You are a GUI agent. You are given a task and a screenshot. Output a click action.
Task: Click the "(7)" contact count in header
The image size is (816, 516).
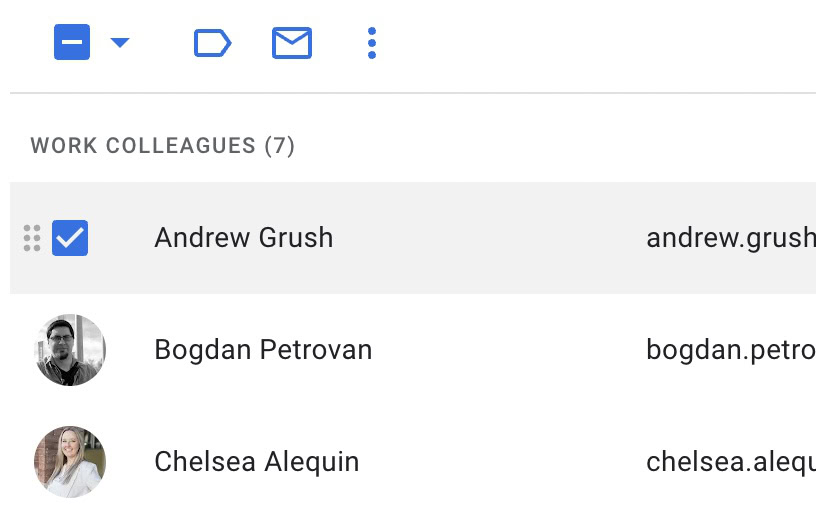[x=279, y=146]
